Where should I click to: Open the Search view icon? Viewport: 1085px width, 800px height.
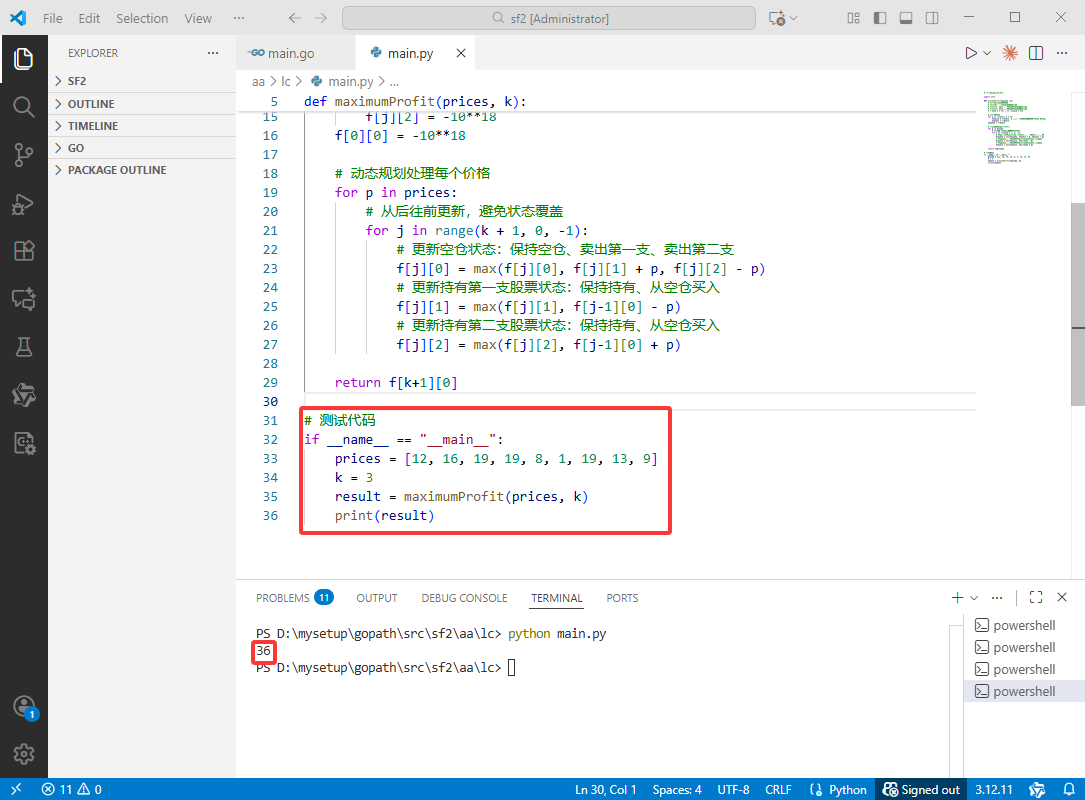click(24, 107)
